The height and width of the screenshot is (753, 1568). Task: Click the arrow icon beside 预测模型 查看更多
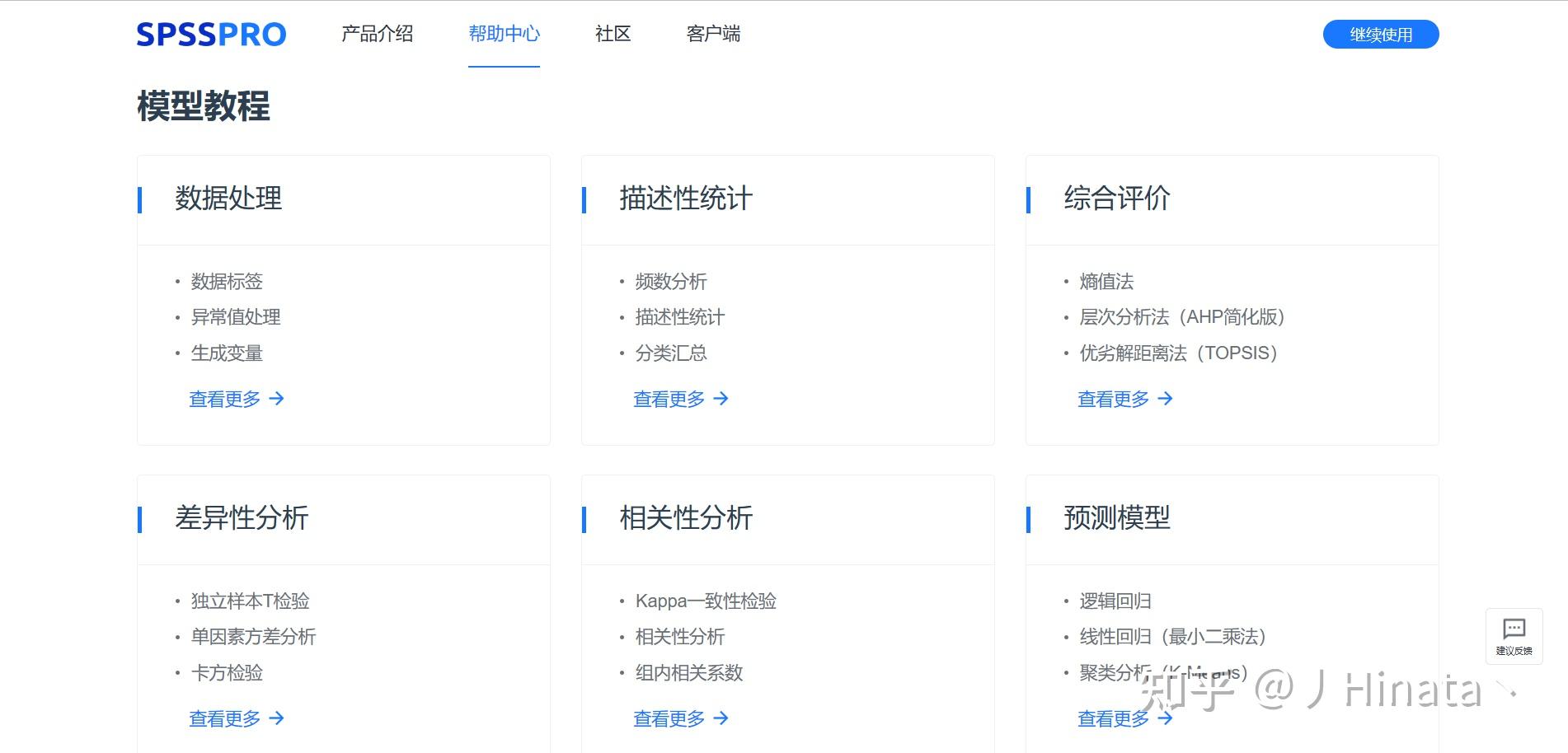click(1166, 718)
